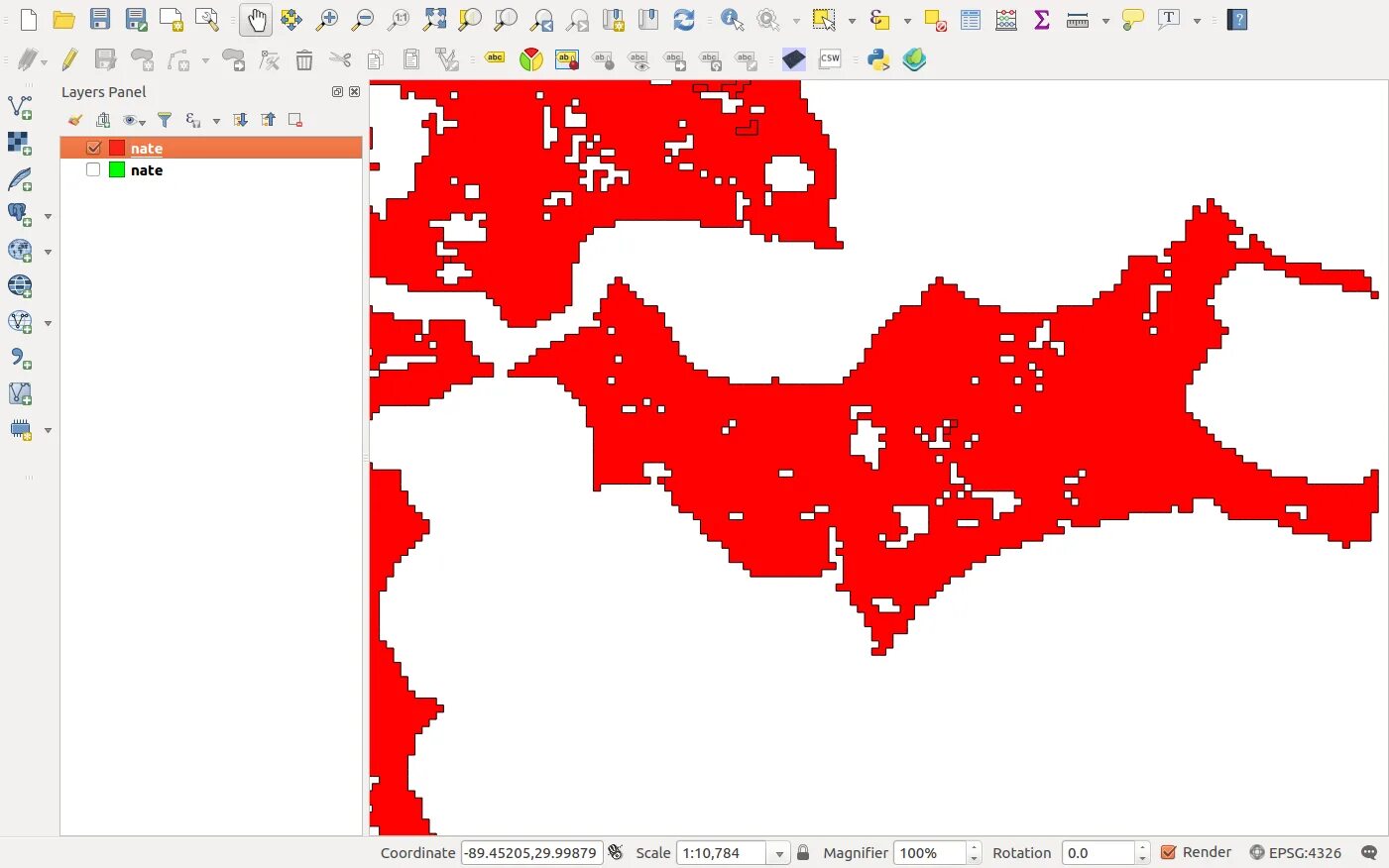
Task: Open layer labeling options abc icon
Action: click(x=495, y=58)
